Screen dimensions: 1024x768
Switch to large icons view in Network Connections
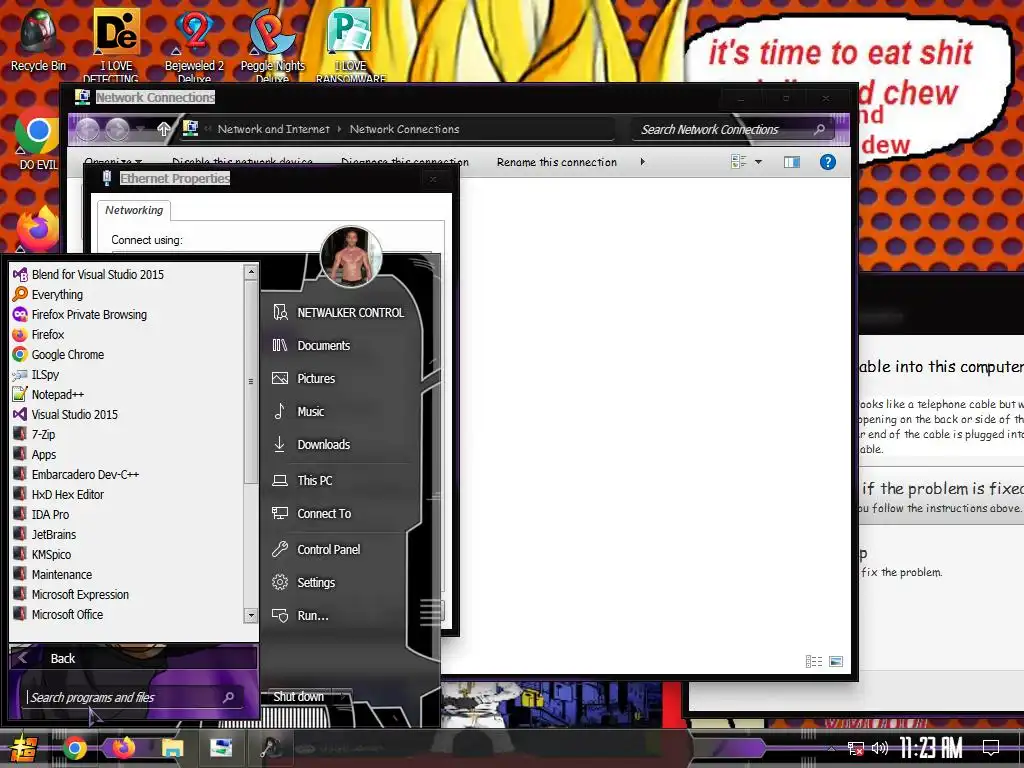pos(836,662)
